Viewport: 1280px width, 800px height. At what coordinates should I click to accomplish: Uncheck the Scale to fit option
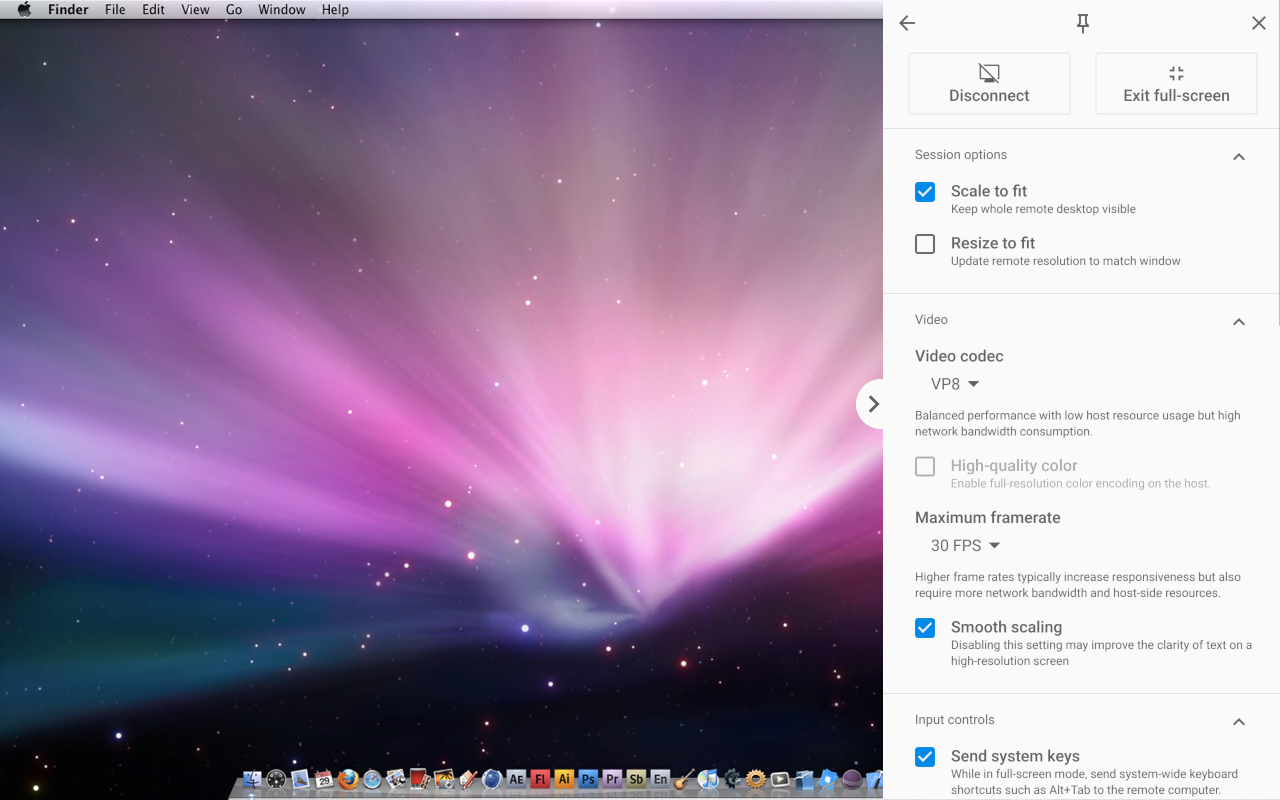click(x=924, y=191)
